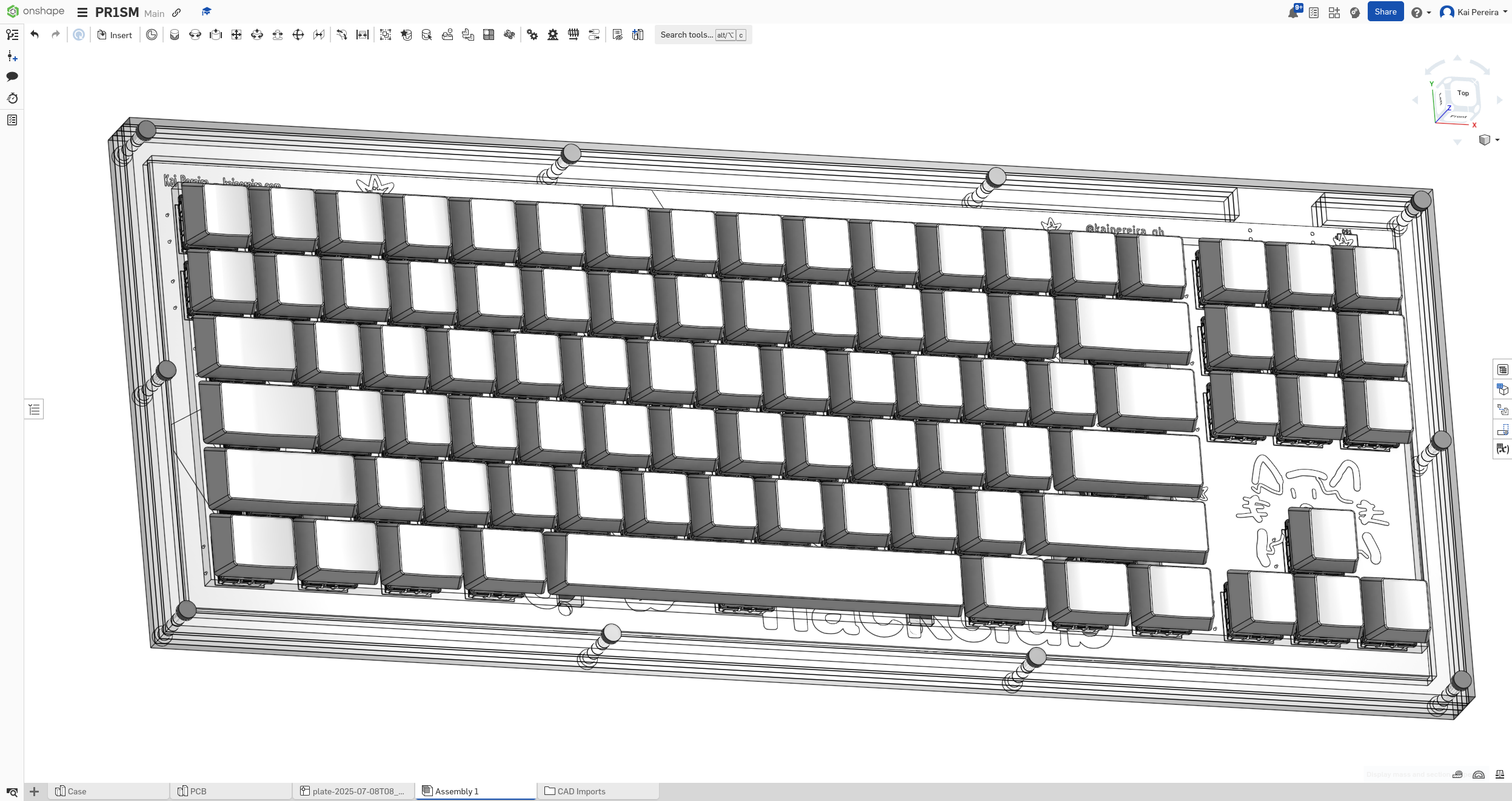Click the education graduation cap icon
Viewport: 1512px width, 801px height.
click(x=207, y=12)
